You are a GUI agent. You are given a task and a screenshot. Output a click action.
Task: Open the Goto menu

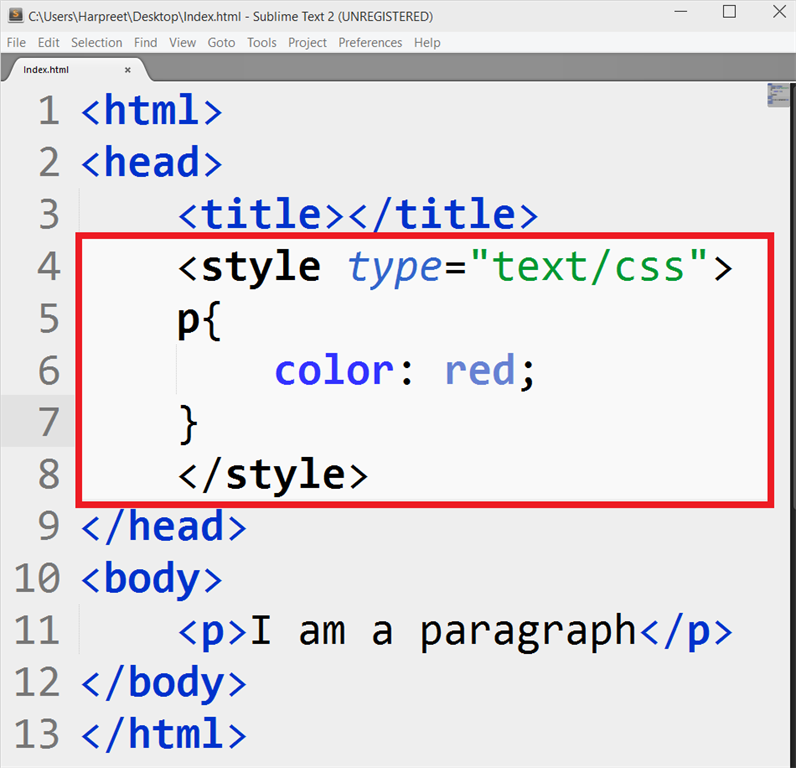click(221, 43)
